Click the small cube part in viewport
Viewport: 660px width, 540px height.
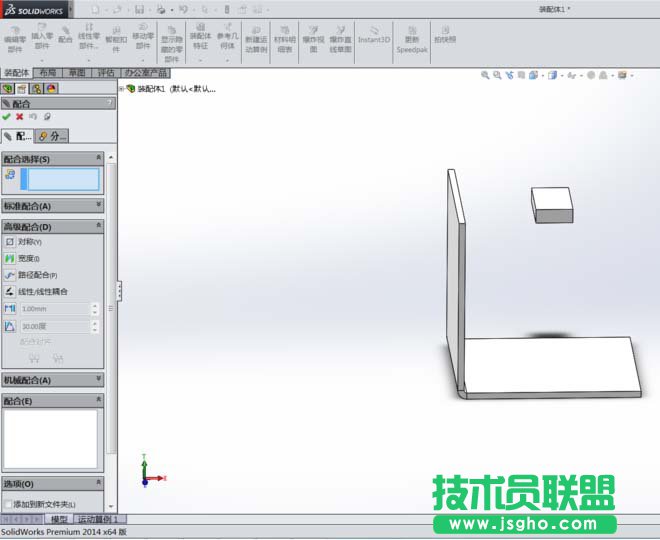pos(552,205)
